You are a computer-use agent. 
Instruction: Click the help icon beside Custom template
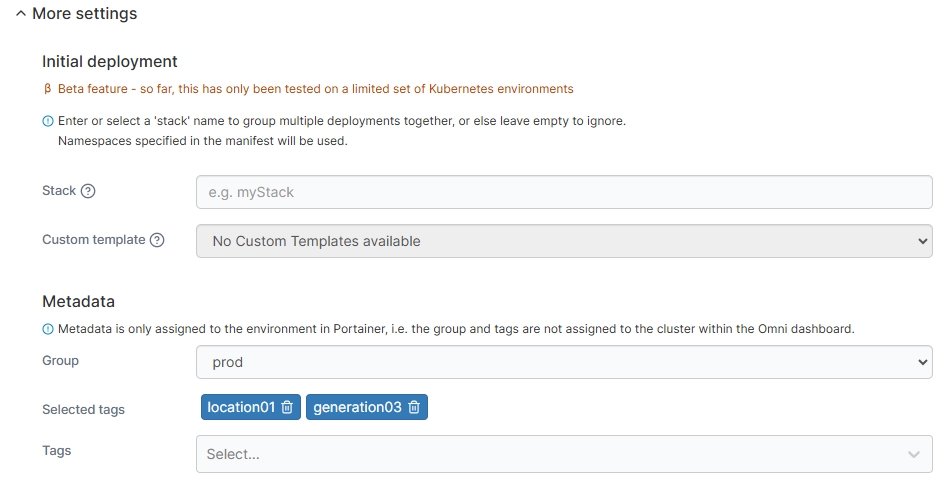pos(157,240)
